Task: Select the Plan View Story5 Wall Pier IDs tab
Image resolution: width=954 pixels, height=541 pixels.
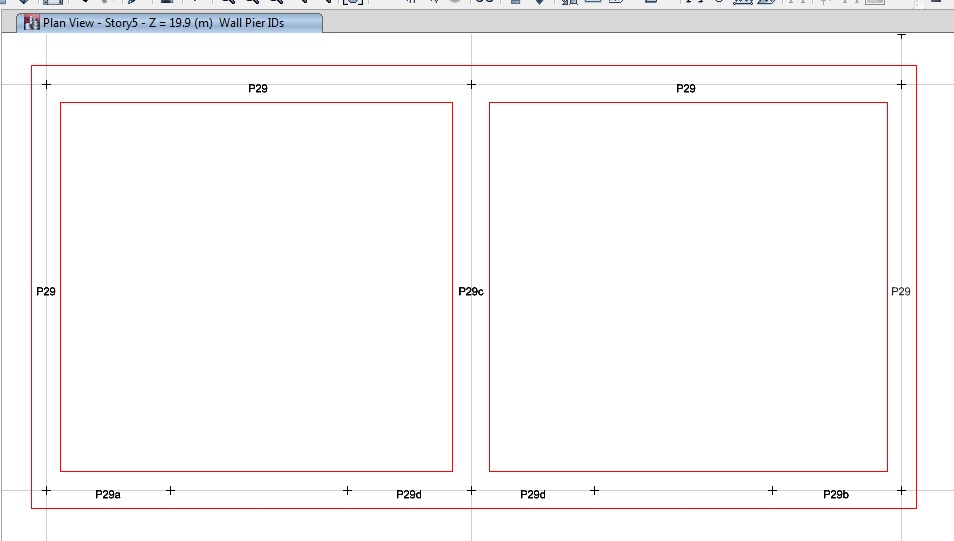Action: point(169,23)
